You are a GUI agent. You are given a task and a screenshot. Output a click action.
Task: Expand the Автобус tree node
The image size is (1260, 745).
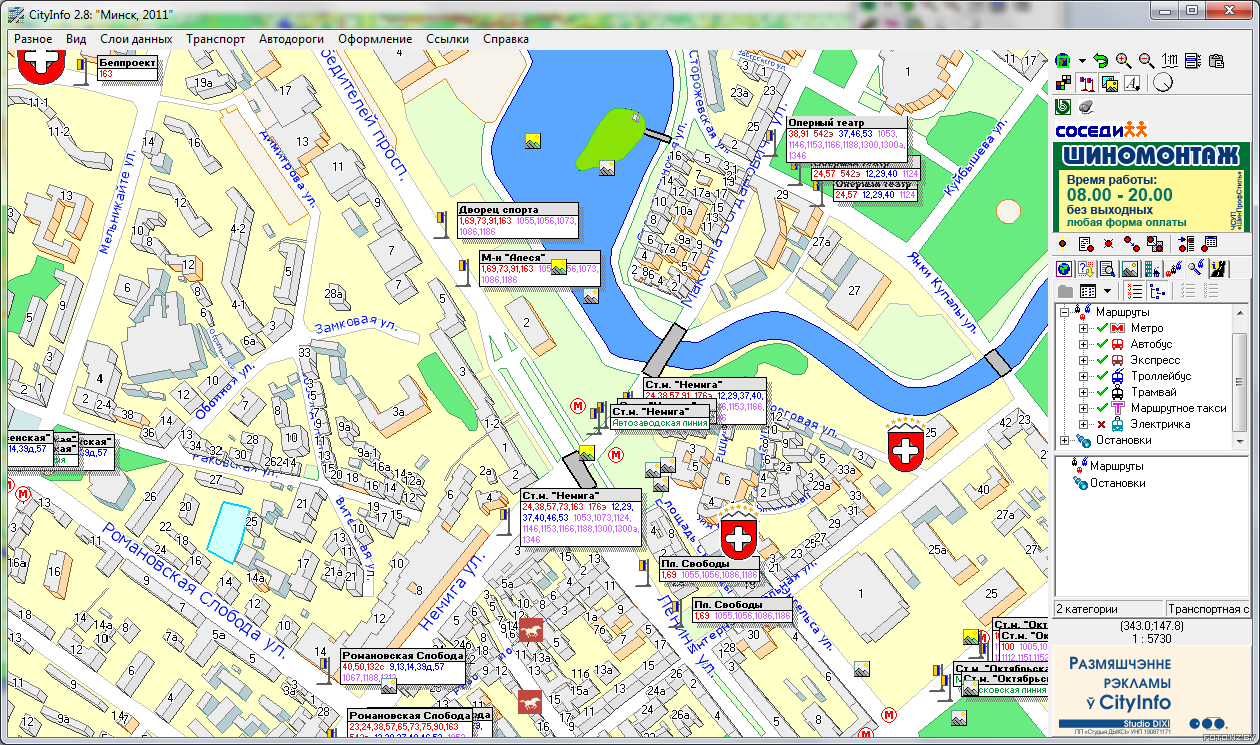point(1084,344)
